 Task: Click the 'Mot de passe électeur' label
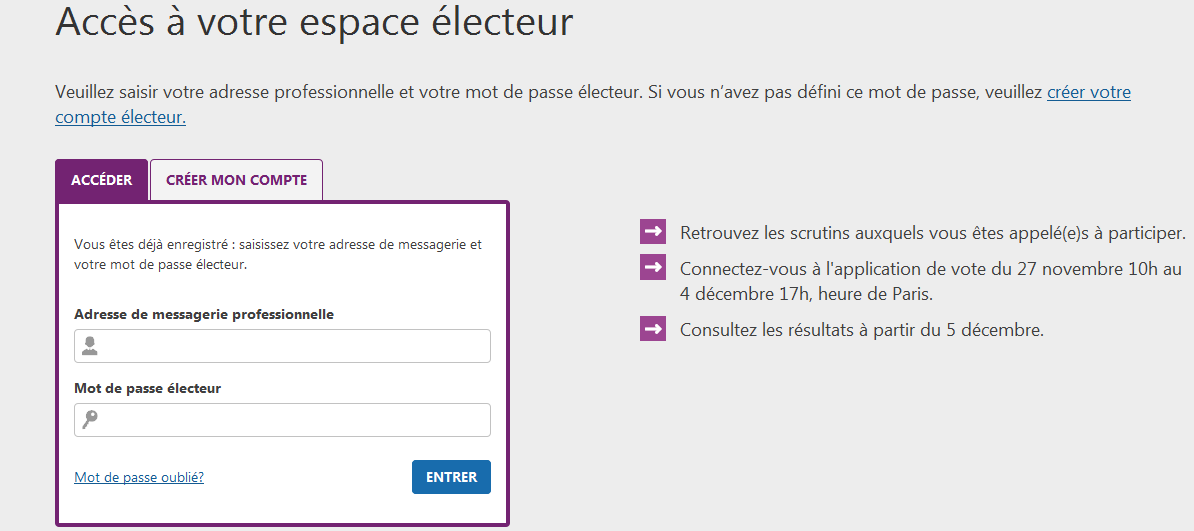[x=148, y=389]
